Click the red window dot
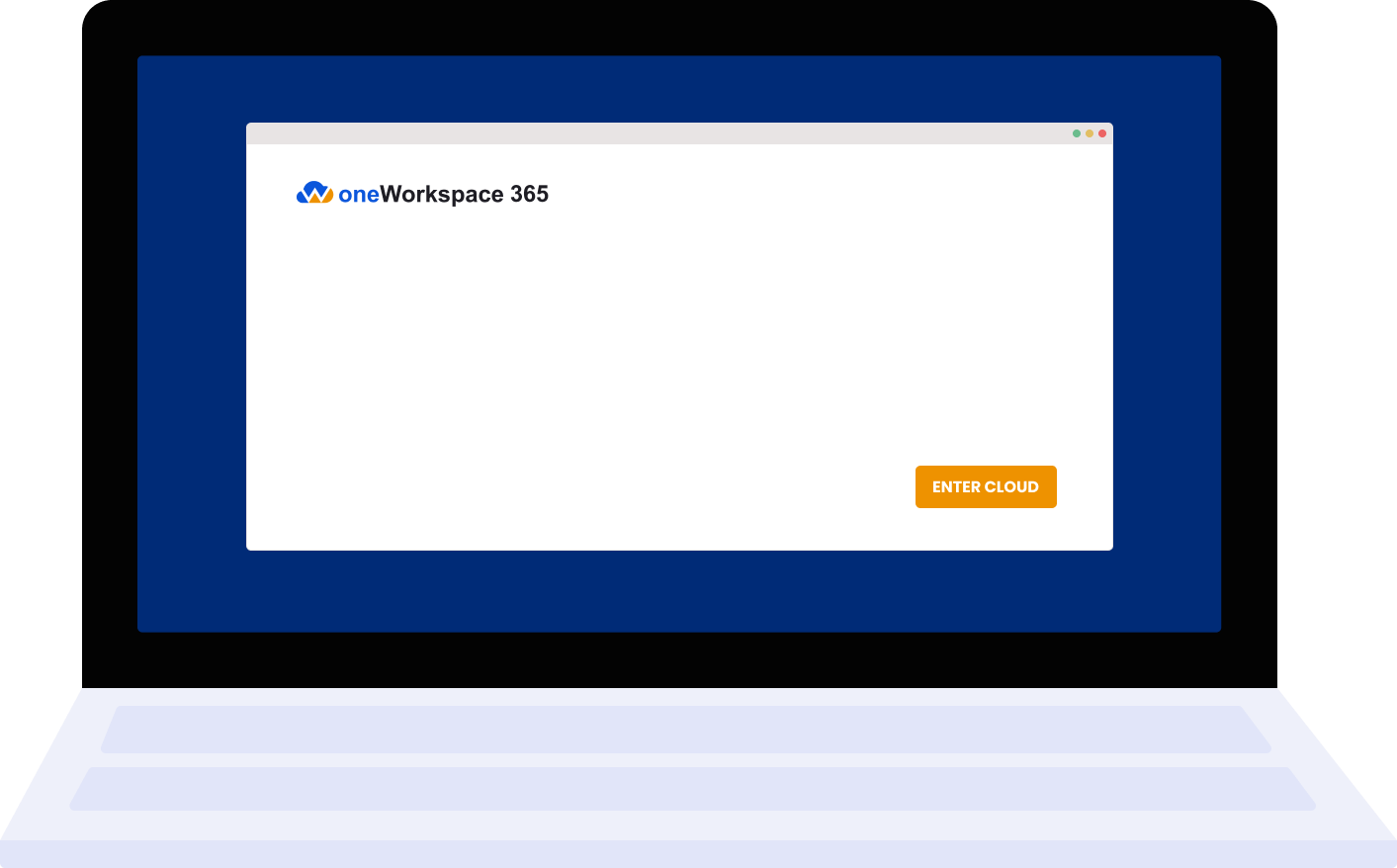 (1102, 133)
